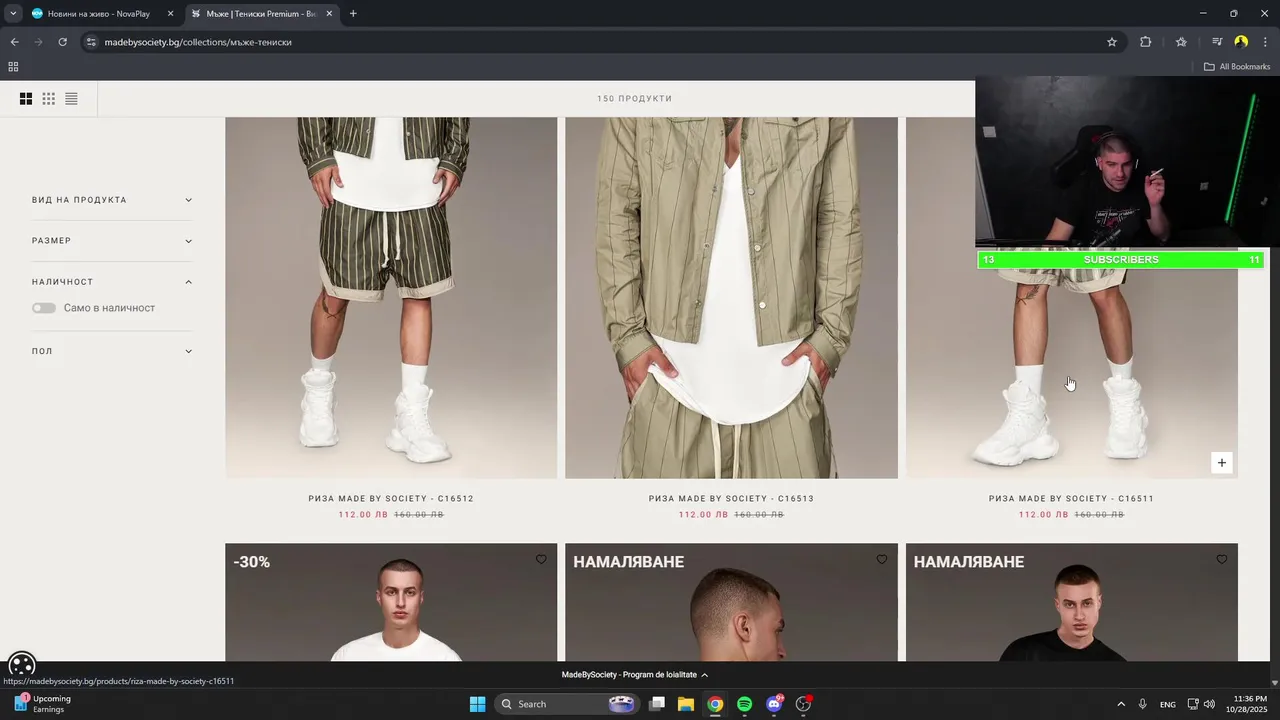Image resolution: width=1280 pixels, height=720 pixels.
Task: Add the -30% product to wishlist
Action: tap(541, 560)
